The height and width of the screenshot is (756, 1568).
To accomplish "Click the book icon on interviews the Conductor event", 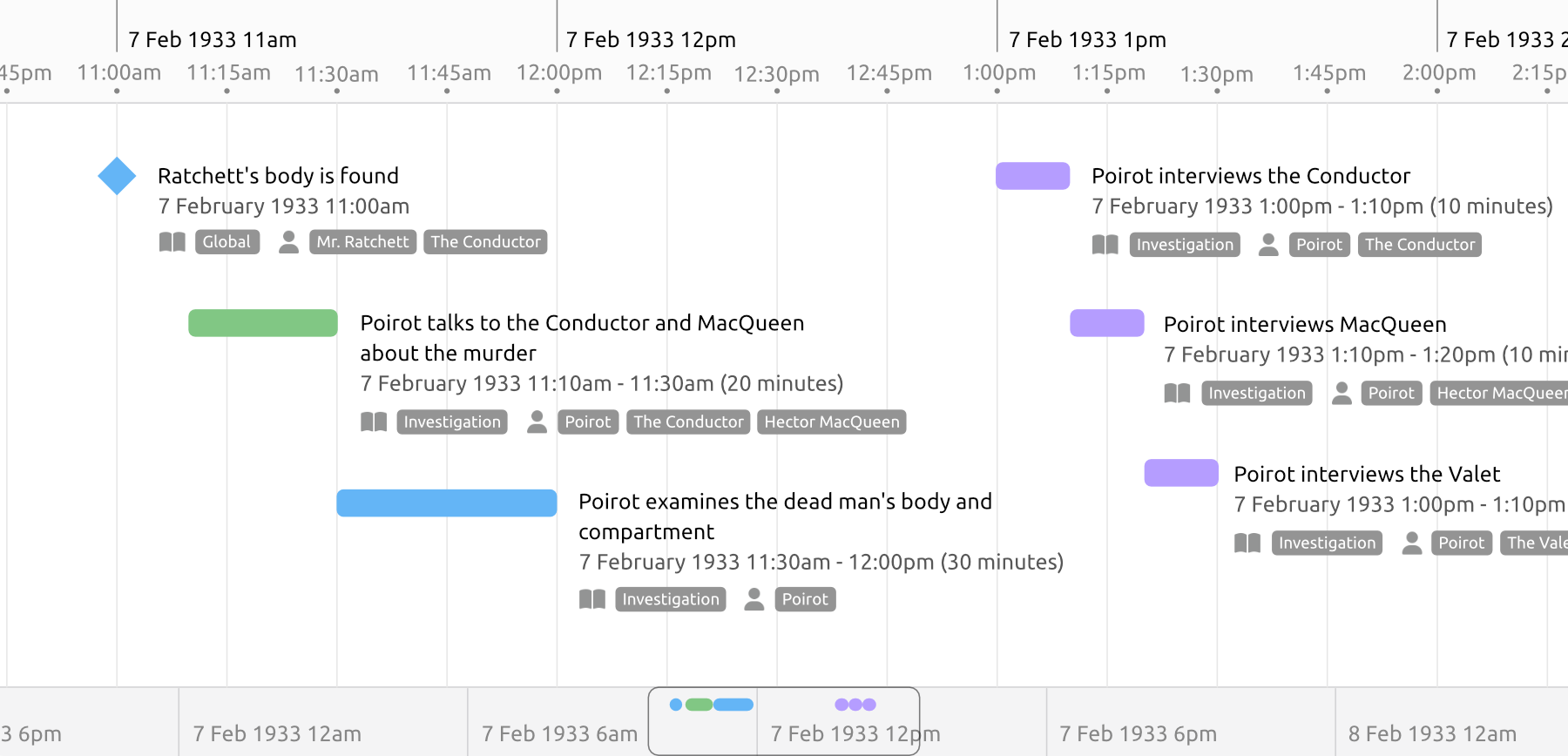I will (x=1106, y=245).
